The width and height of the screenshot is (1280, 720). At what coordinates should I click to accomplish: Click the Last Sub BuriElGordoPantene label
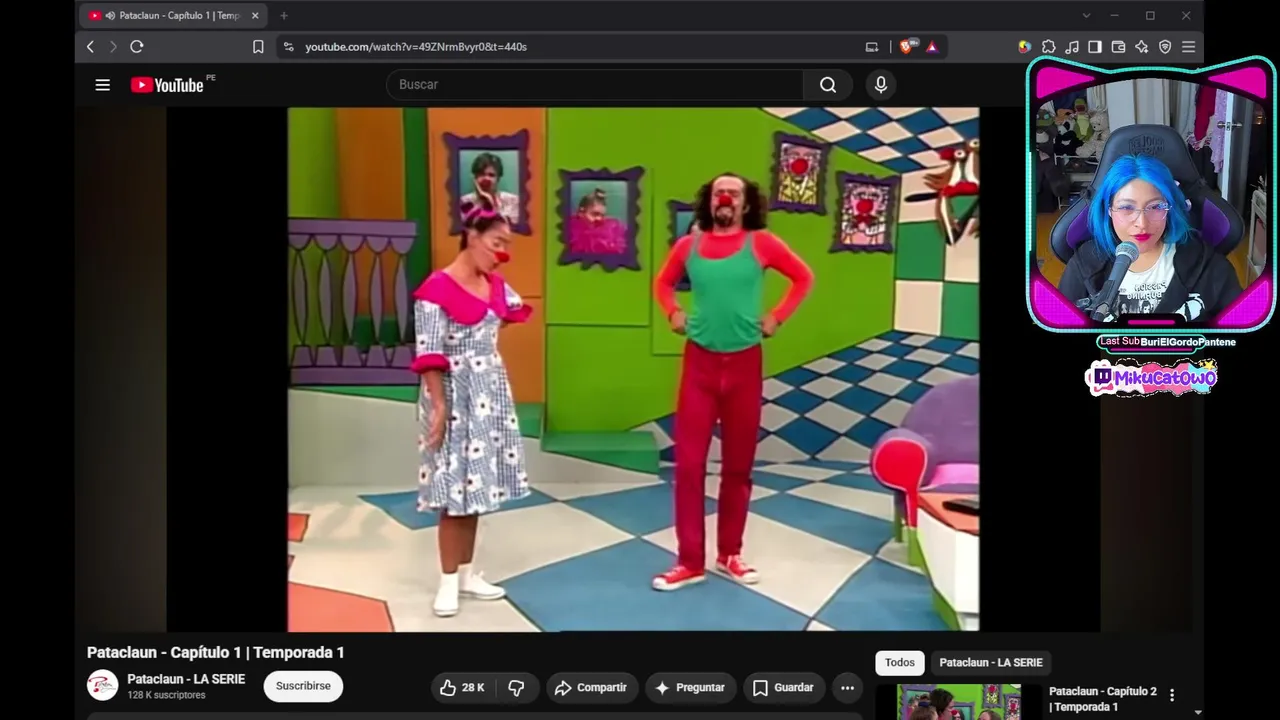[x=1168, y=342]
